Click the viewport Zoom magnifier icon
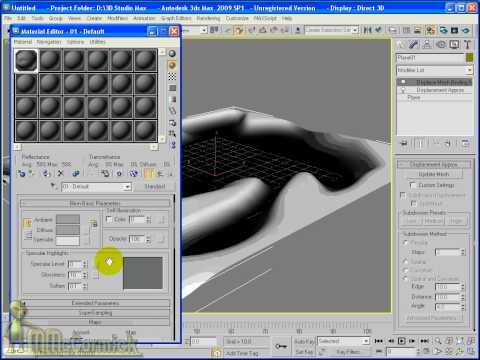 click(438, 341)
